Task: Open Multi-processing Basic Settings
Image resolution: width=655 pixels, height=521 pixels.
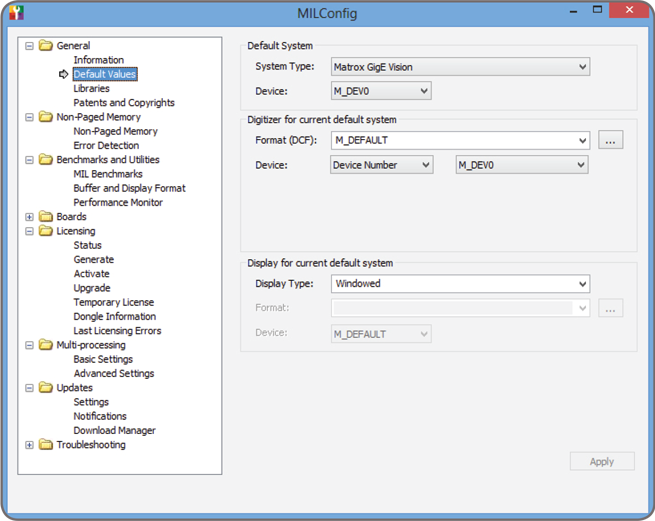Action: [x=103, y=359]
